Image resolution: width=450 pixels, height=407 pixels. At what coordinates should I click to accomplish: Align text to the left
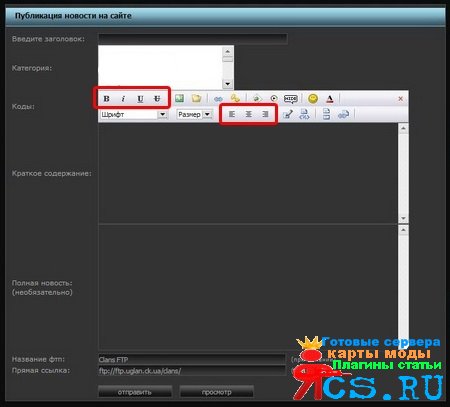pyautogui.click(x=232, y=114)
